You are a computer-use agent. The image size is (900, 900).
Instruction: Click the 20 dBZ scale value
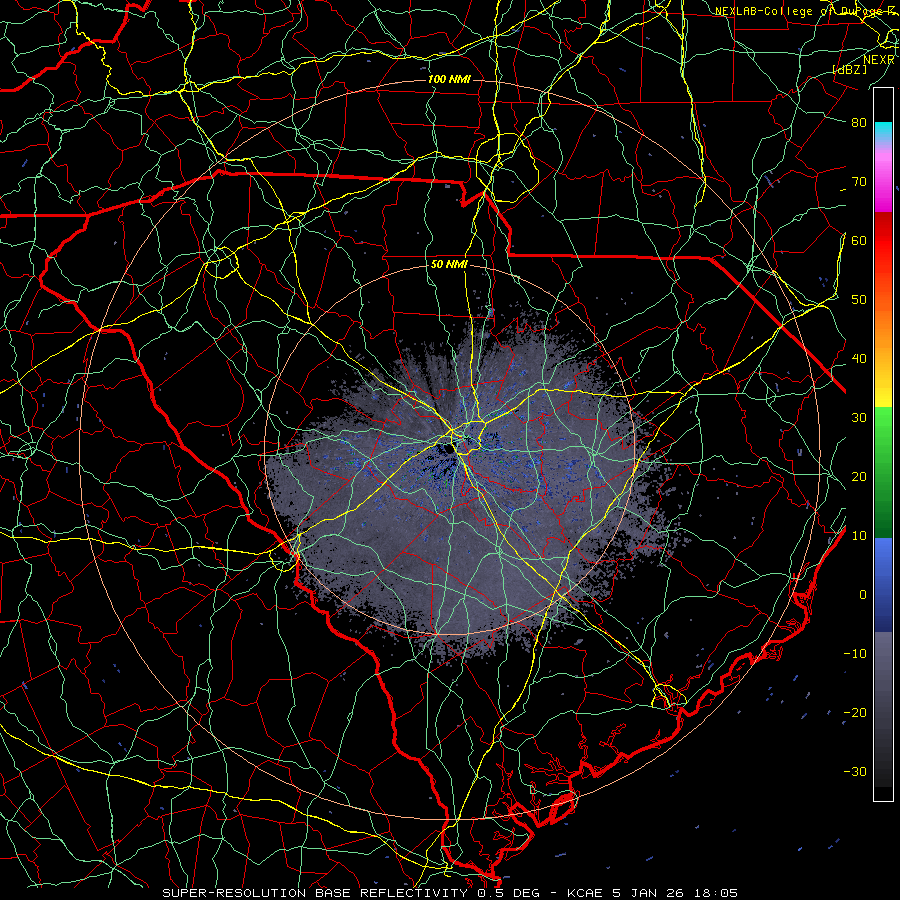pyautogui.click(x=859, y=476)
